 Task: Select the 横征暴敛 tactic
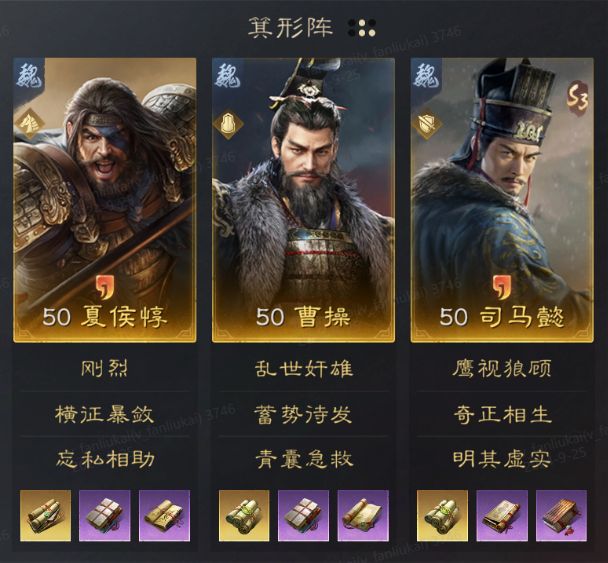[105, 414]
